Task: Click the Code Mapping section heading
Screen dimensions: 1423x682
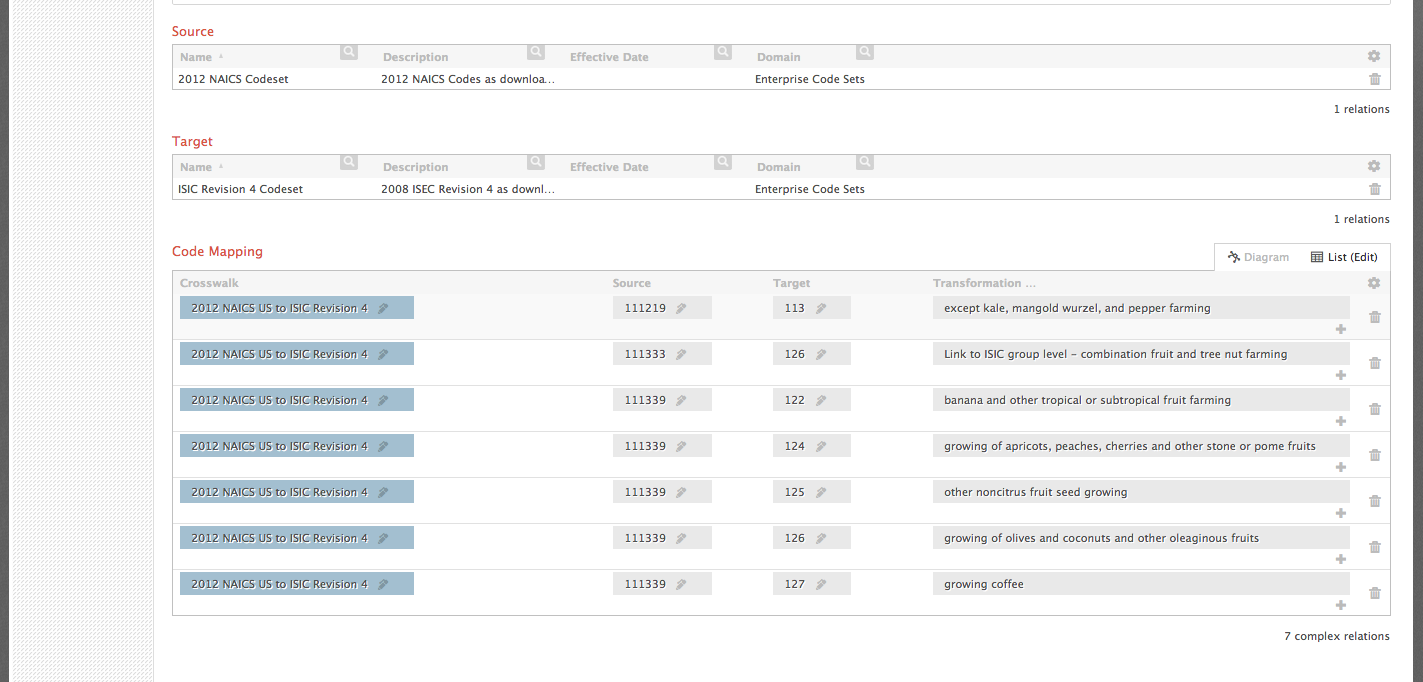Action: 217,252
